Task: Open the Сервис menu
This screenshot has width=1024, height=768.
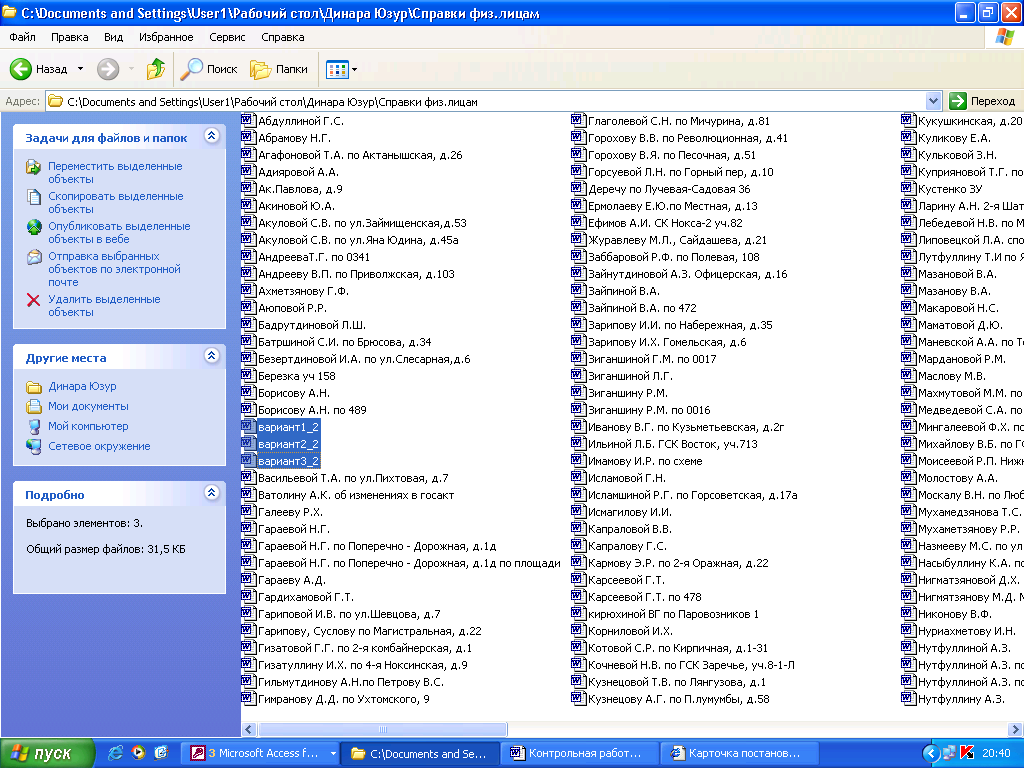Action: click(x=227, y=37)
